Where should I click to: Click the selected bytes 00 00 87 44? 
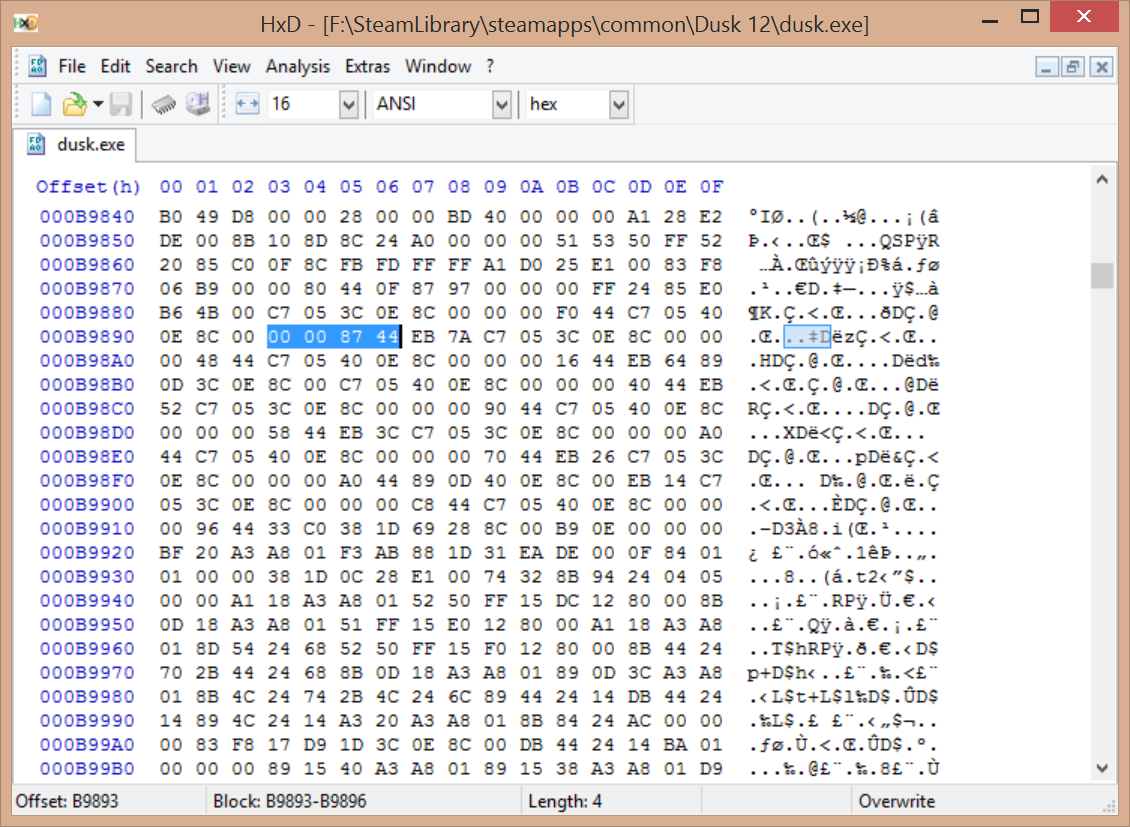(x=334, y=337)
